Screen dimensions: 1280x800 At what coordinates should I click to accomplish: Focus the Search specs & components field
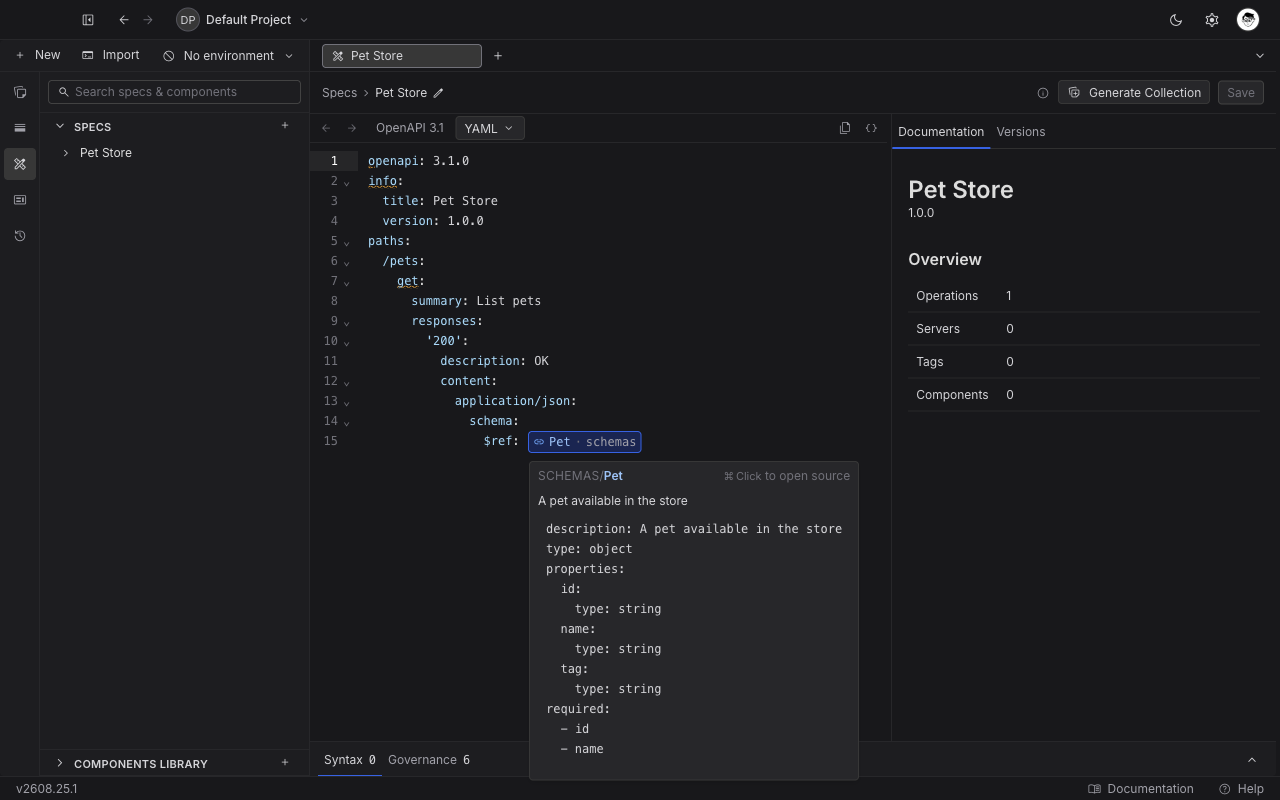174,92
